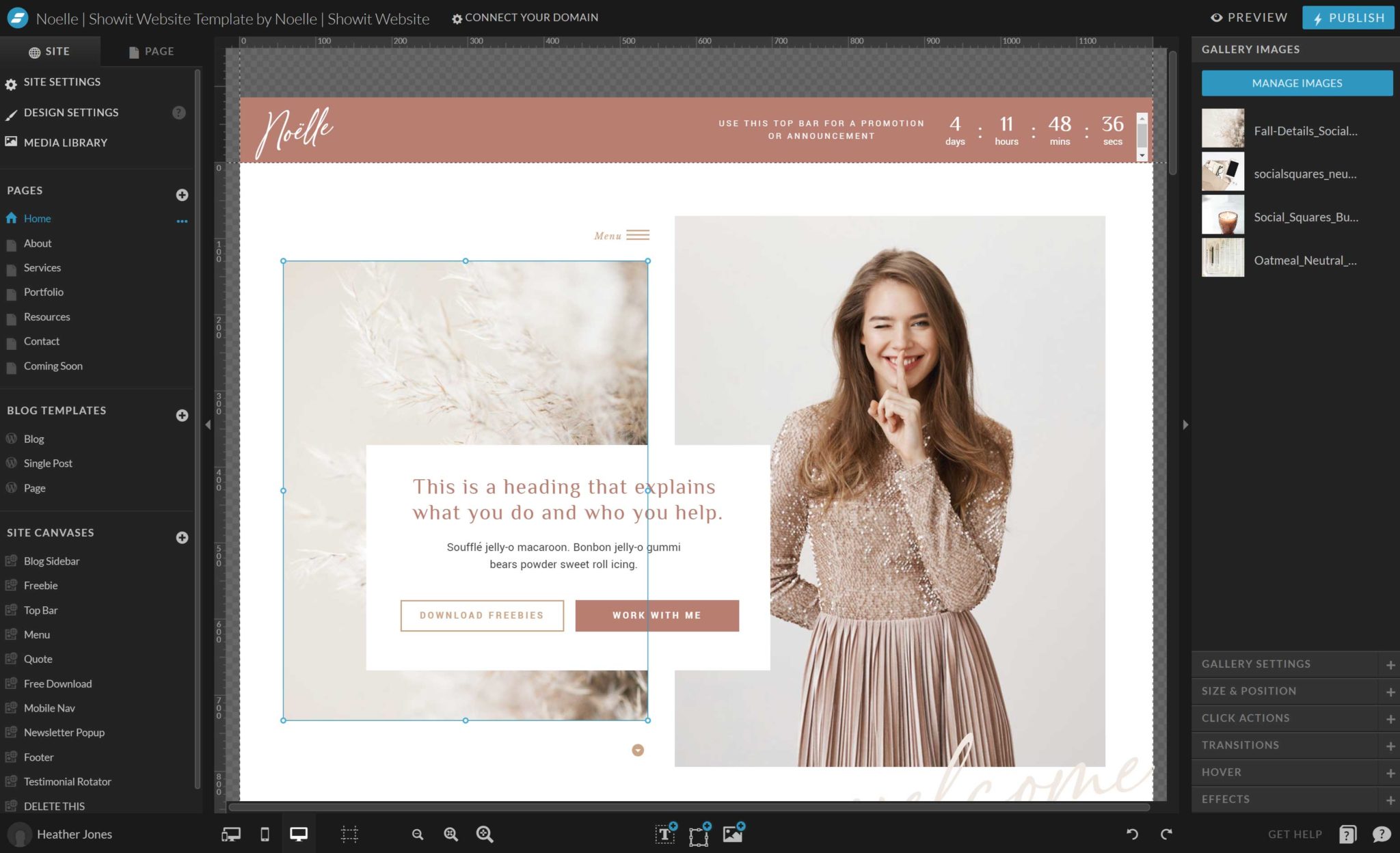
Task: Switch to the Page tab
Action: pyautogui.click(x=150, y=51)
